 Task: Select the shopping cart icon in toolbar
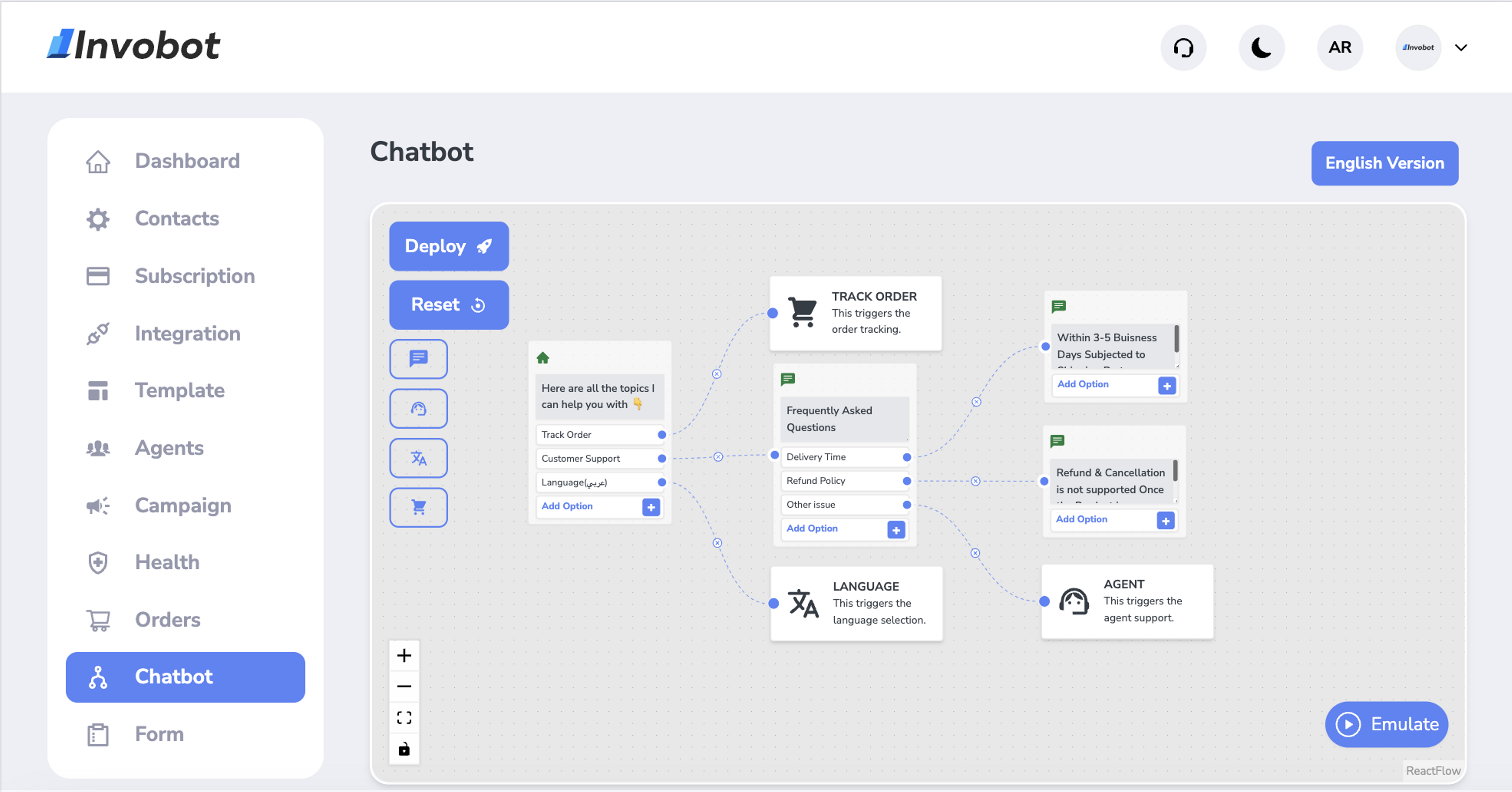point(418,507)
